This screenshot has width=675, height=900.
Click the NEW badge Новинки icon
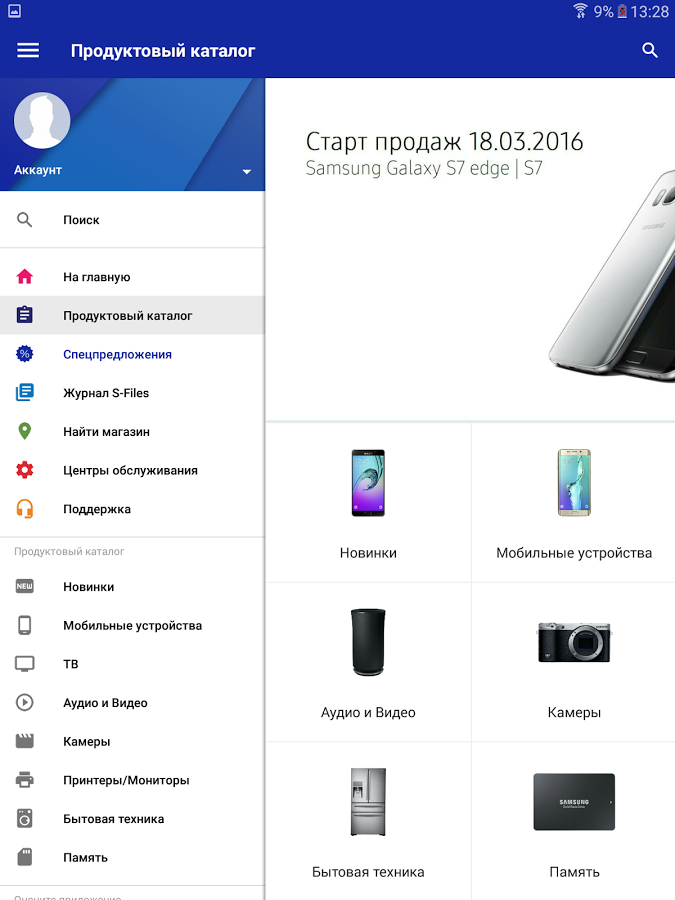point(25,587)
